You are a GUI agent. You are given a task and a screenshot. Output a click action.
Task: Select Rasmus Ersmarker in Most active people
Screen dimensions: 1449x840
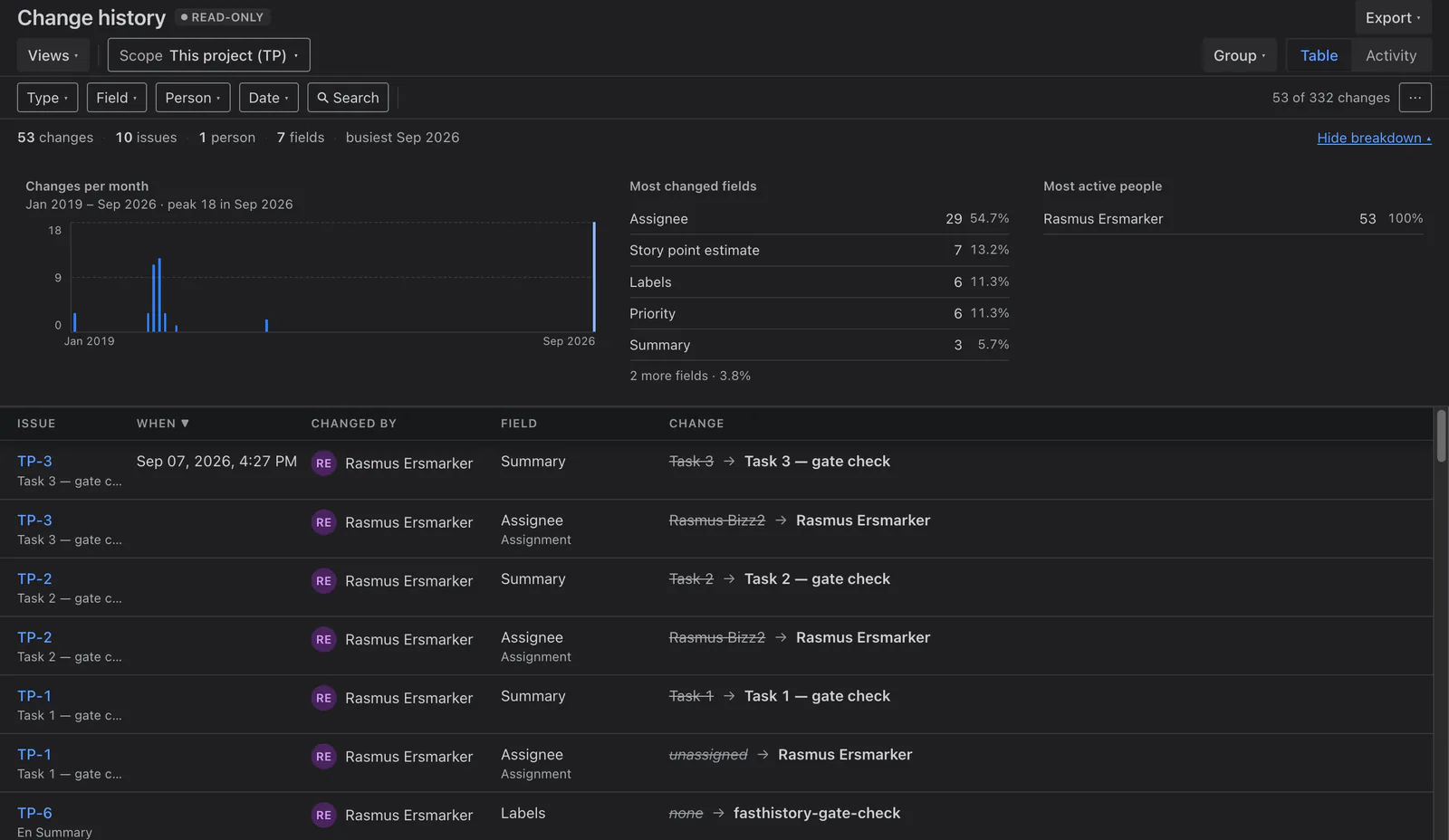(1233, 219)
